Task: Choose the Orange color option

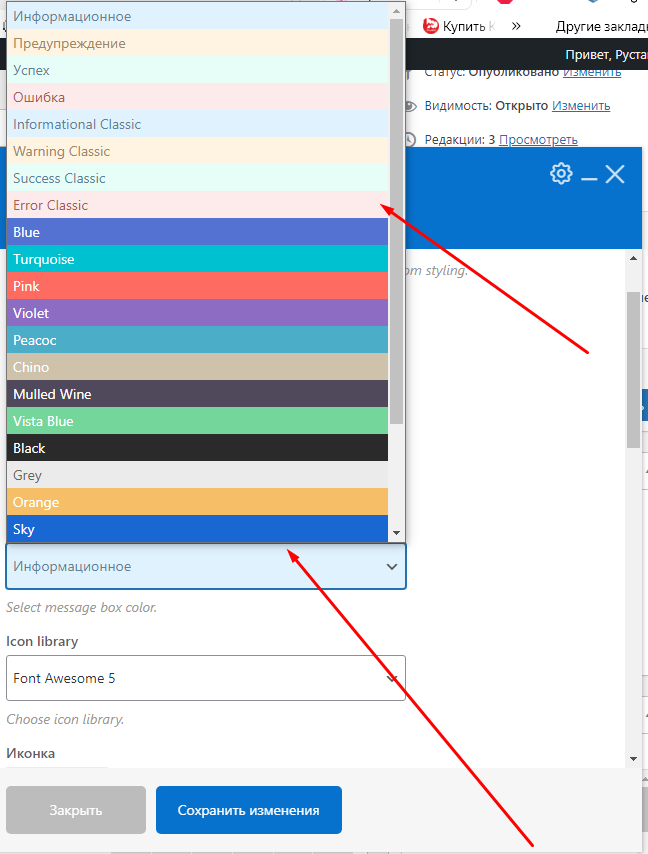Action: tap(197, 502)
